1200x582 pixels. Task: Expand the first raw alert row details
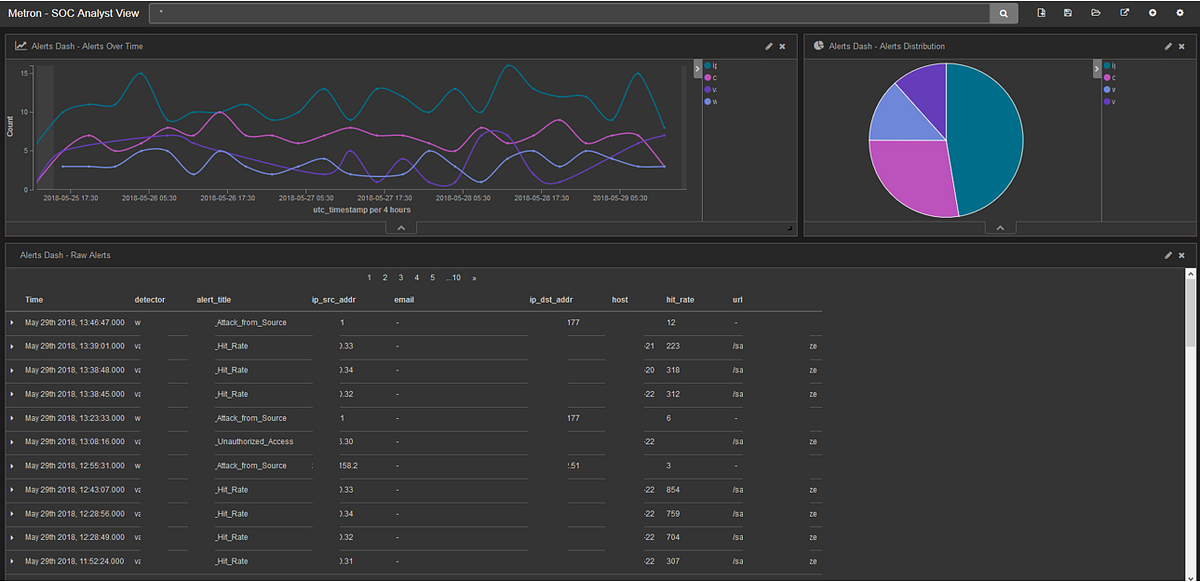[10, 322]
